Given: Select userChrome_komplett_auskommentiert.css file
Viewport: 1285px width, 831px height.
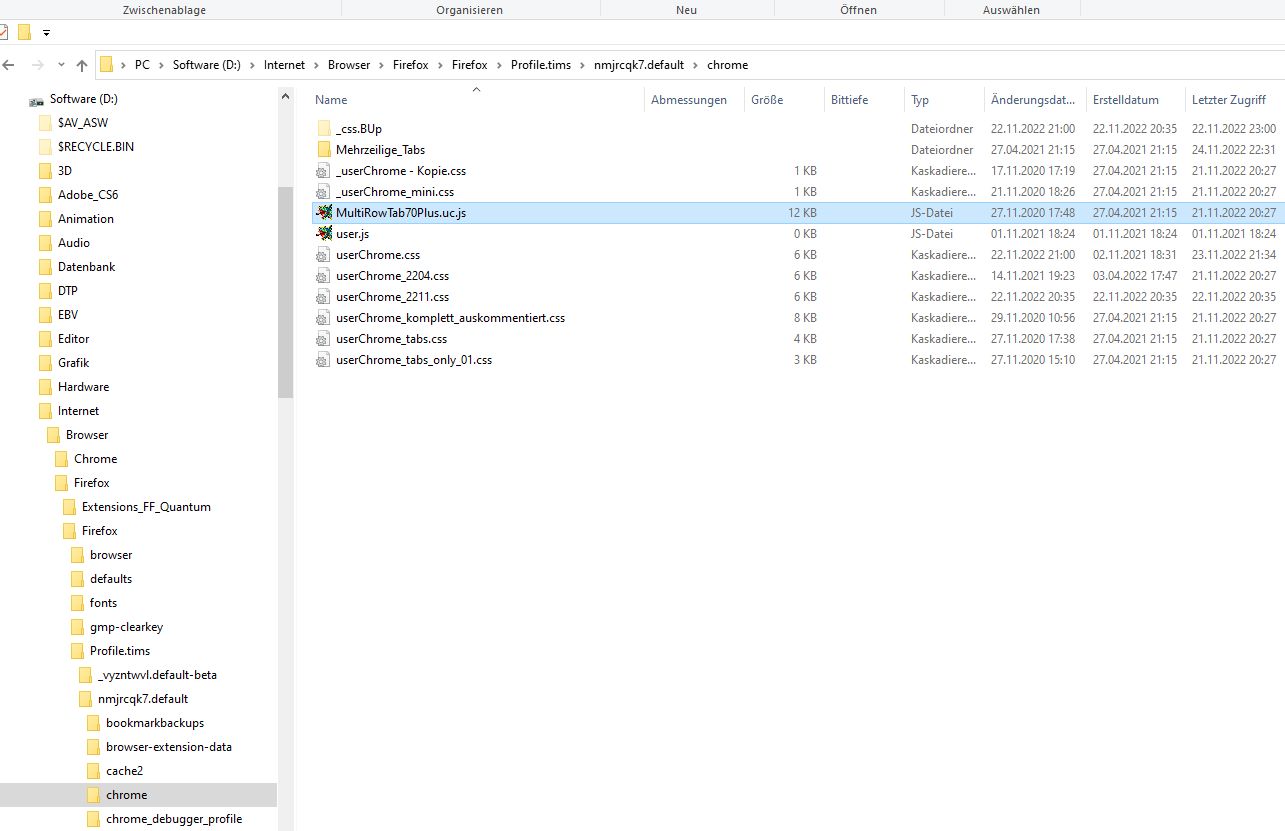Looking at the screenshot, I should click(450, 318).
